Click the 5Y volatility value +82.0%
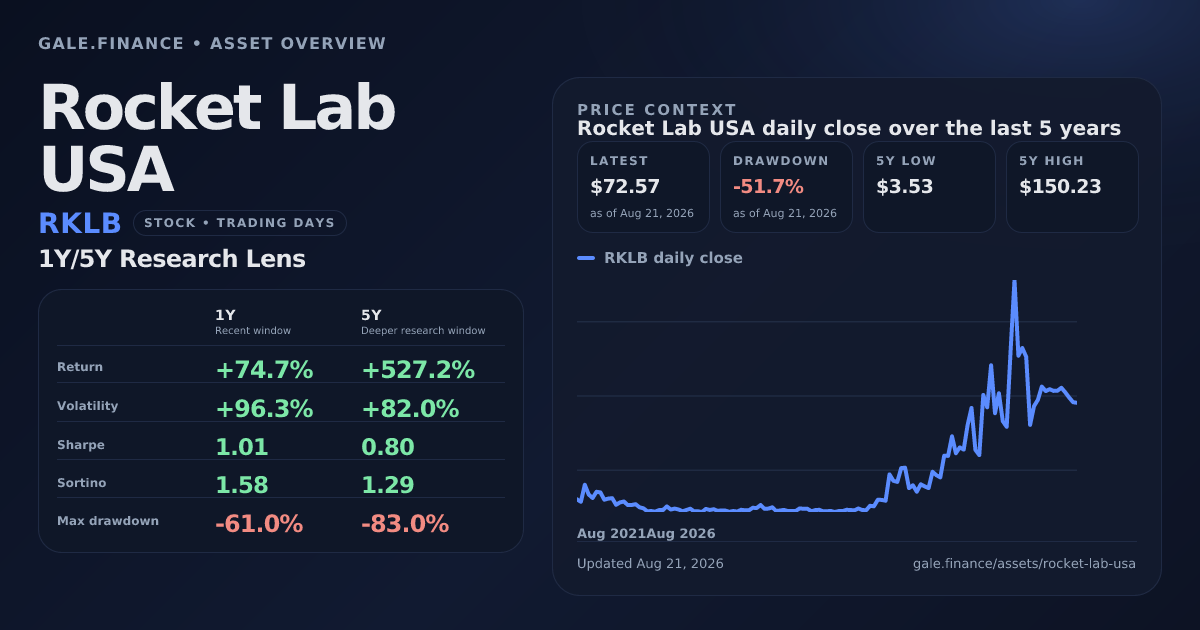 tap(410, 408)
